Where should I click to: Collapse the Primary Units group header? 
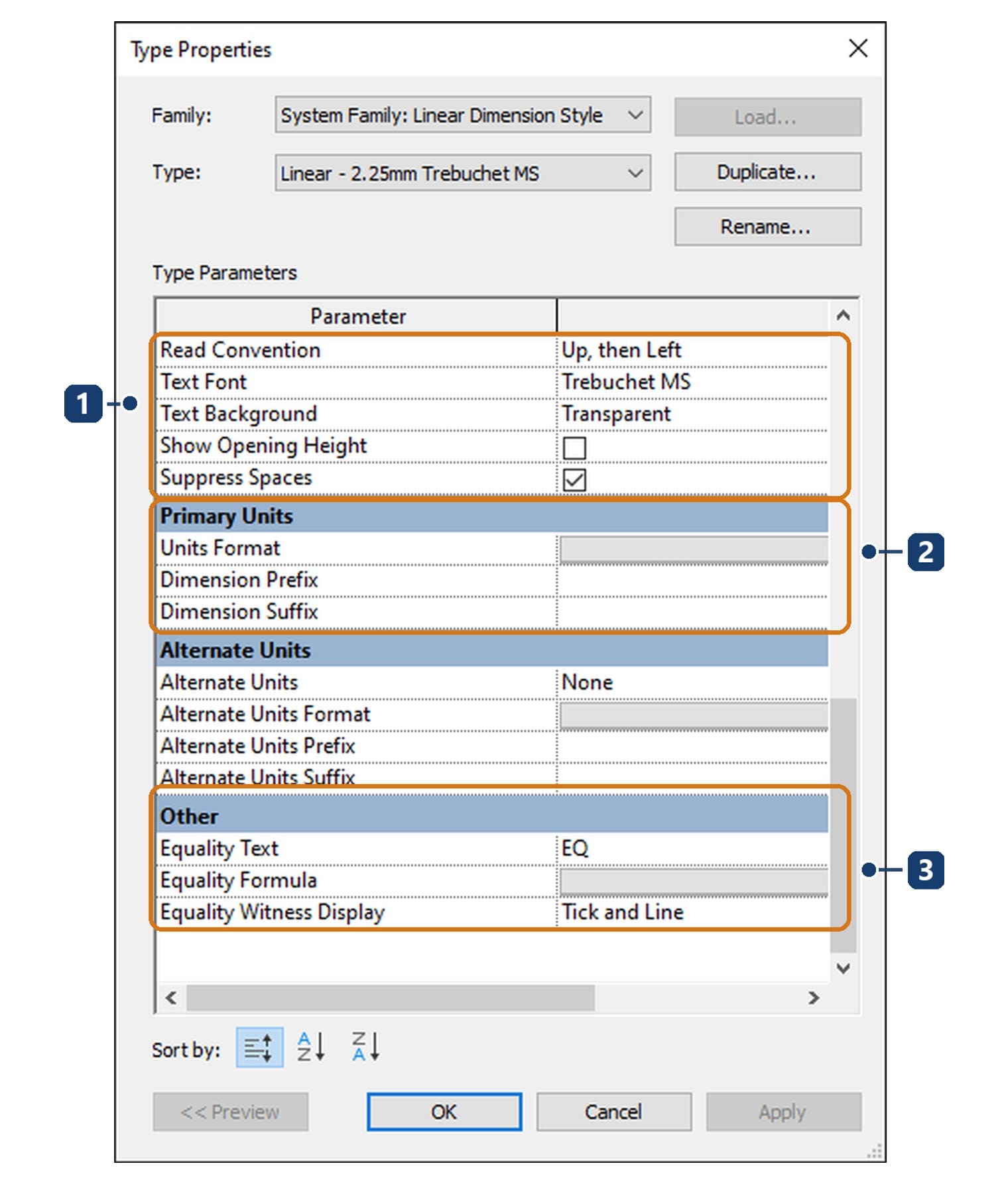(492, 516)
